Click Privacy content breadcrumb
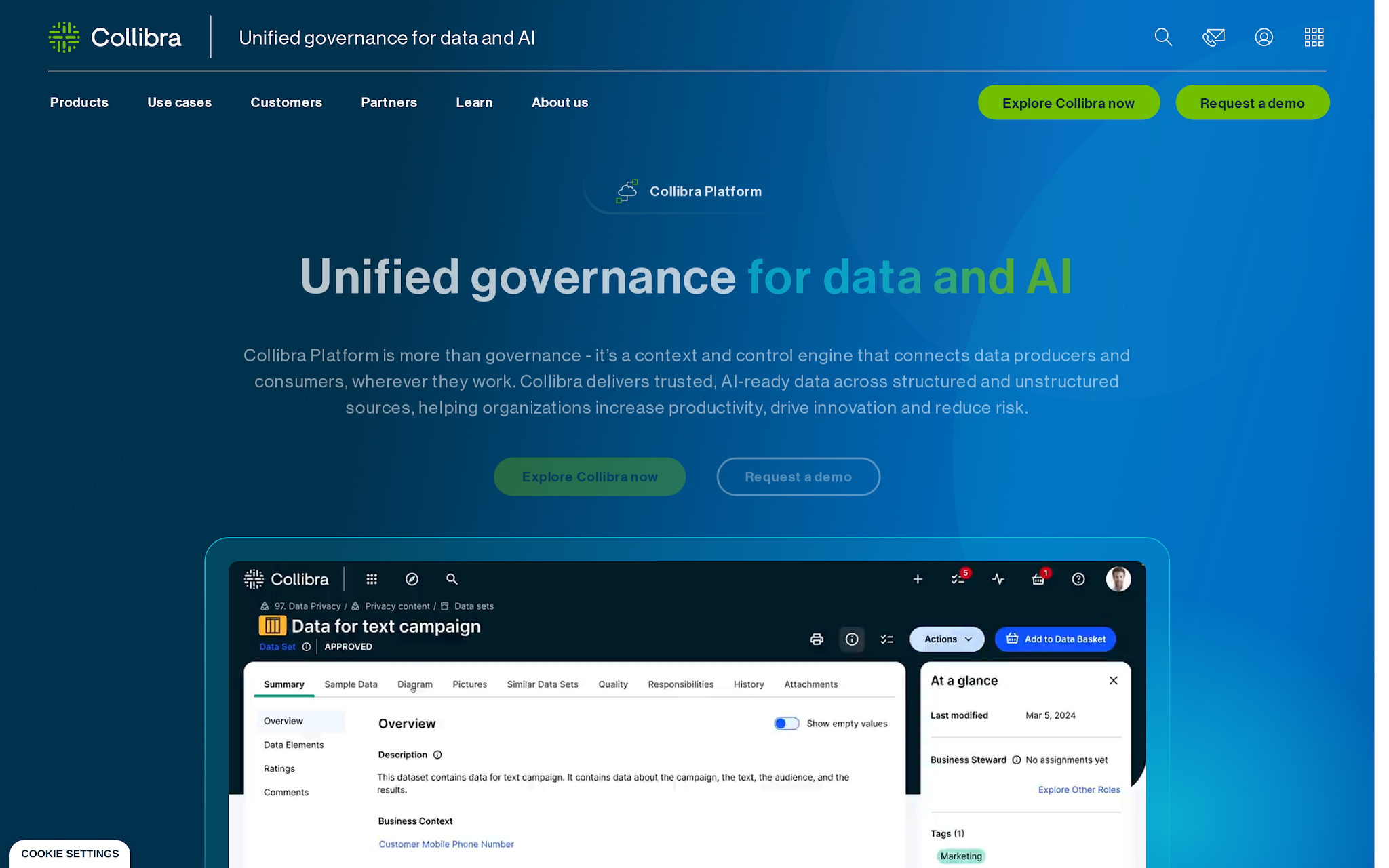The height and width of the screenshot is (868, 1389). [x=397, y=606]
